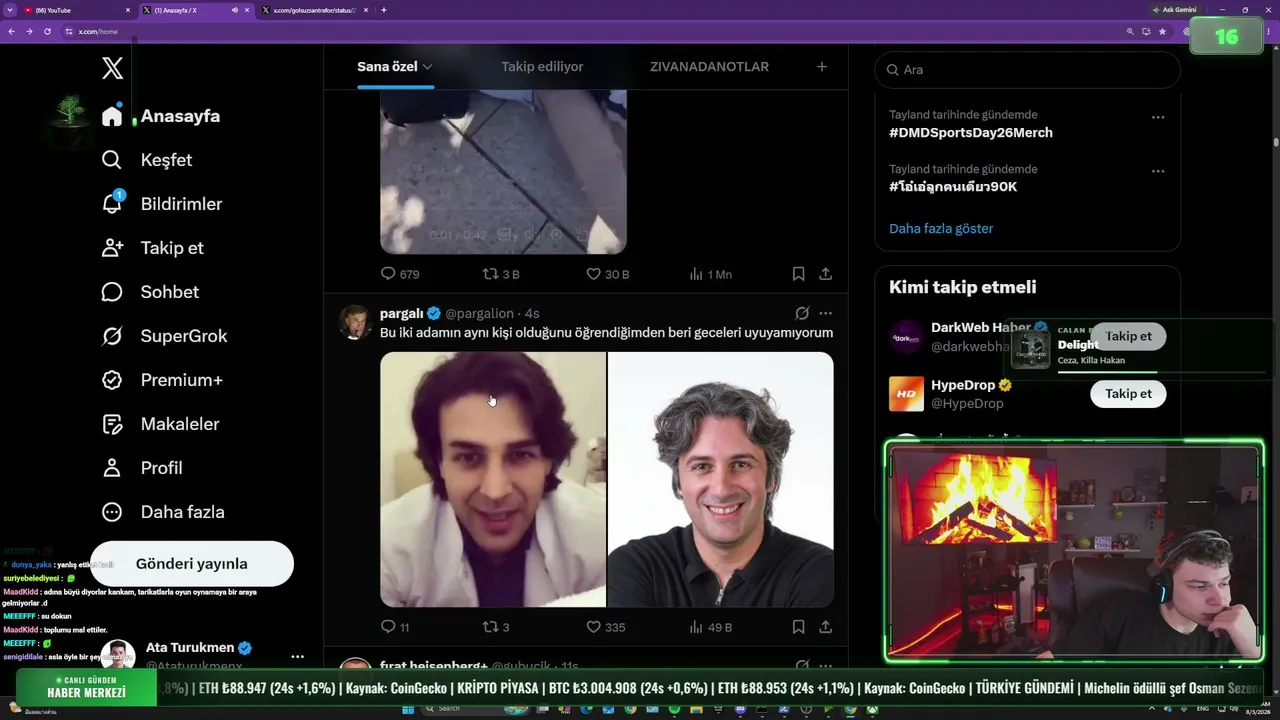Open #โฮ่เฮ่ลูกคนเดียว90K trending topic

pyautogui.click(x=953, y=187)
